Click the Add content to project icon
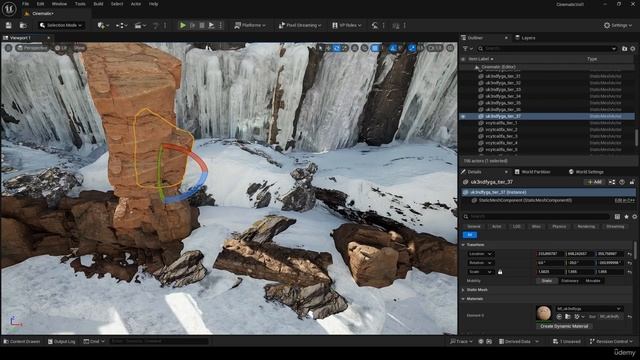 point(102,25)
